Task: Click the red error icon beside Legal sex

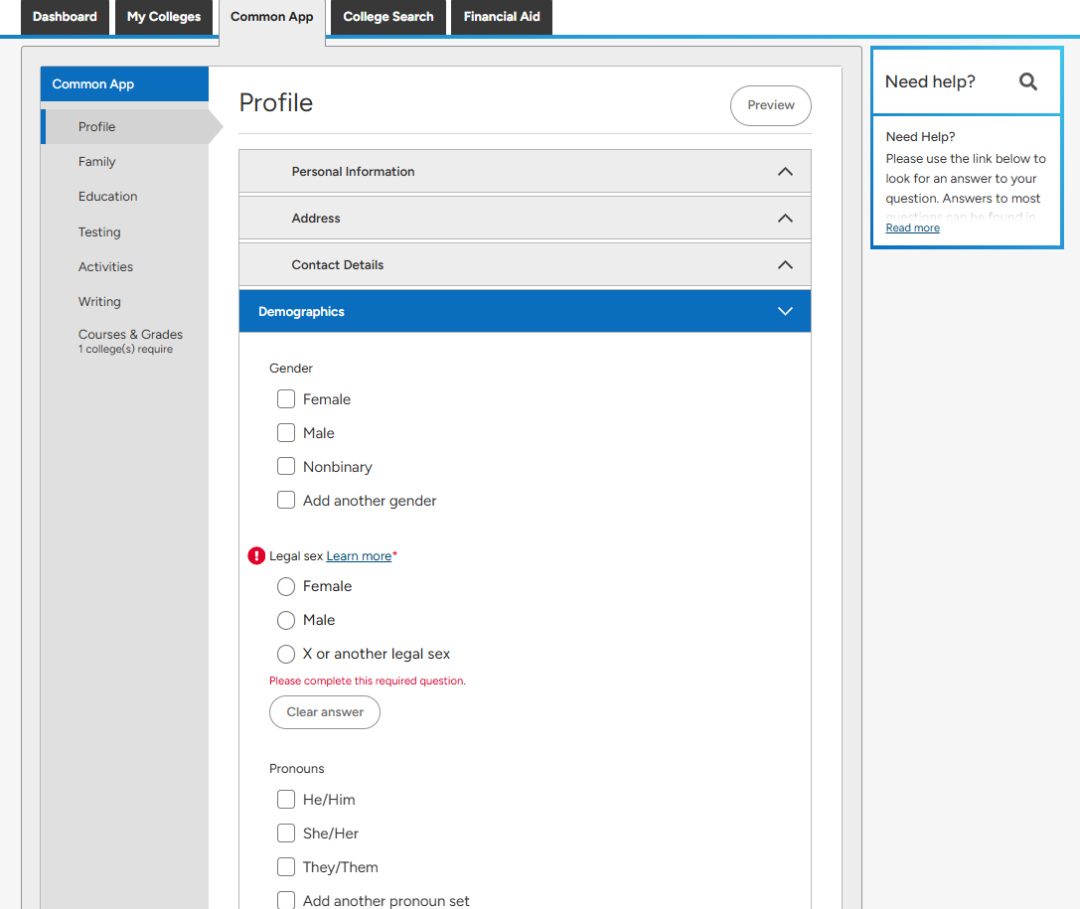Action: pyautogui.click(x=256, y=556)
